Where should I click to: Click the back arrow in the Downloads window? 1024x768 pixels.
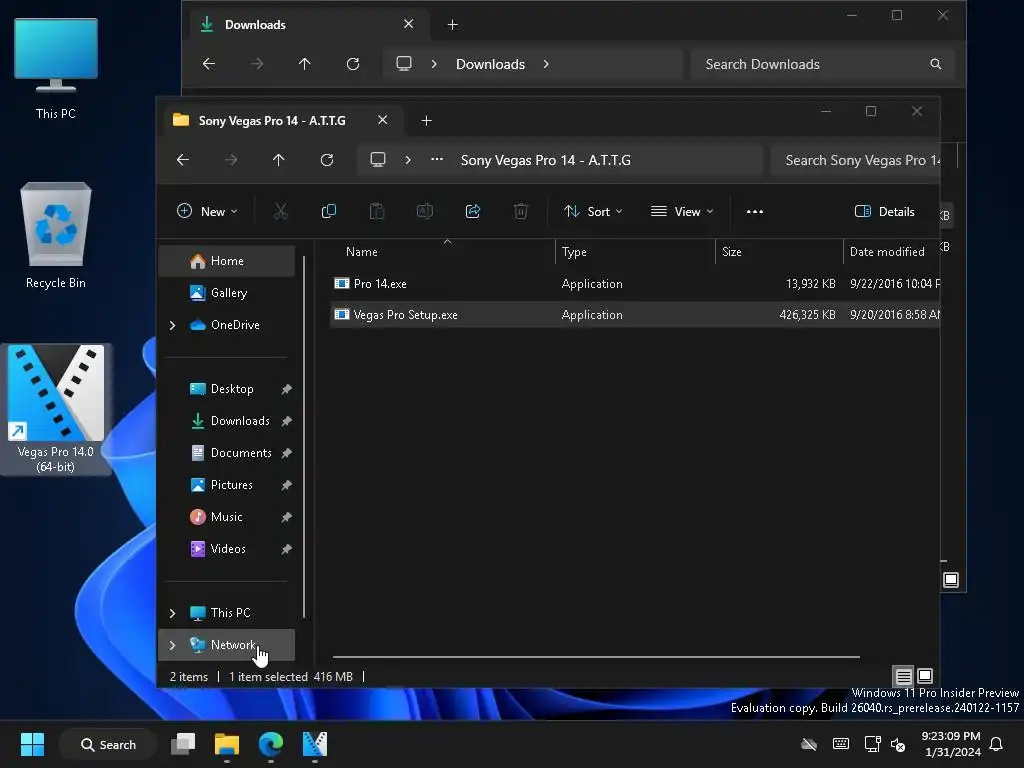209,64
